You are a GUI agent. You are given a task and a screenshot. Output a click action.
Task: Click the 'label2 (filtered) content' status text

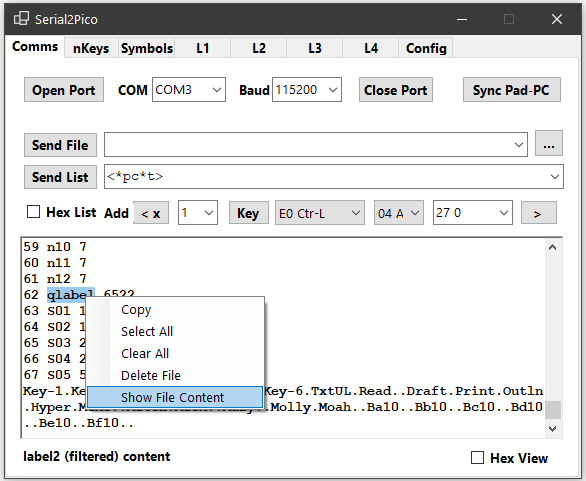(x=96, y=456)
